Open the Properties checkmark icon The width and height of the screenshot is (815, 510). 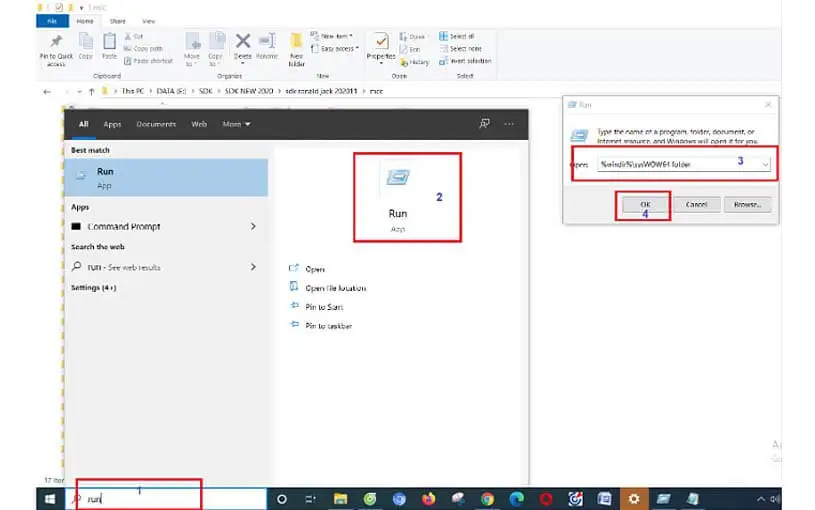(x=381, y=41)
